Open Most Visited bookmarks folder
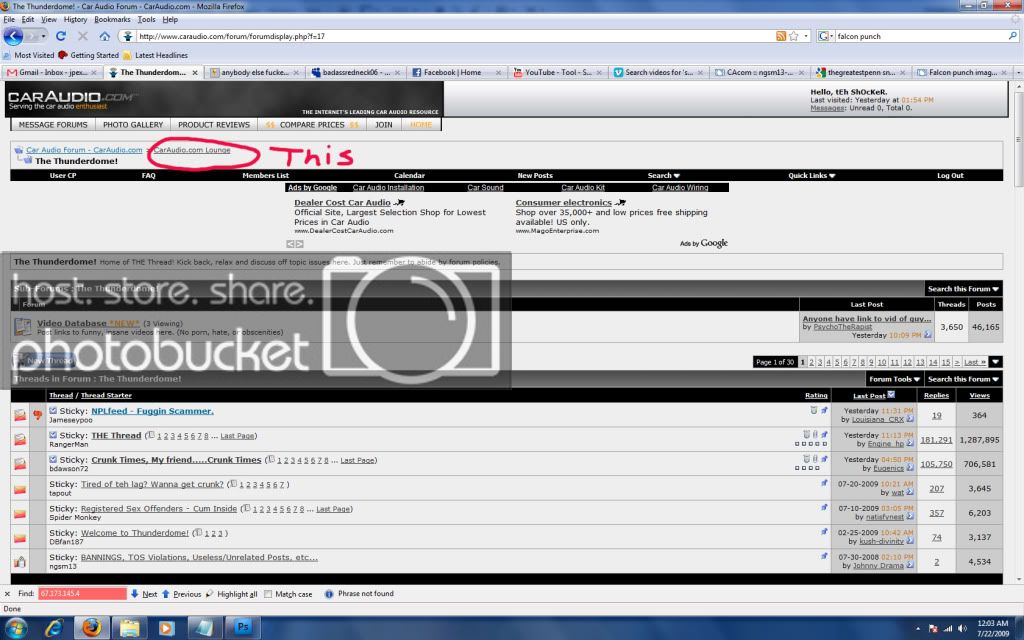Screen dimensions: 1024x640 pyautogui.click(x=29, y=56)
